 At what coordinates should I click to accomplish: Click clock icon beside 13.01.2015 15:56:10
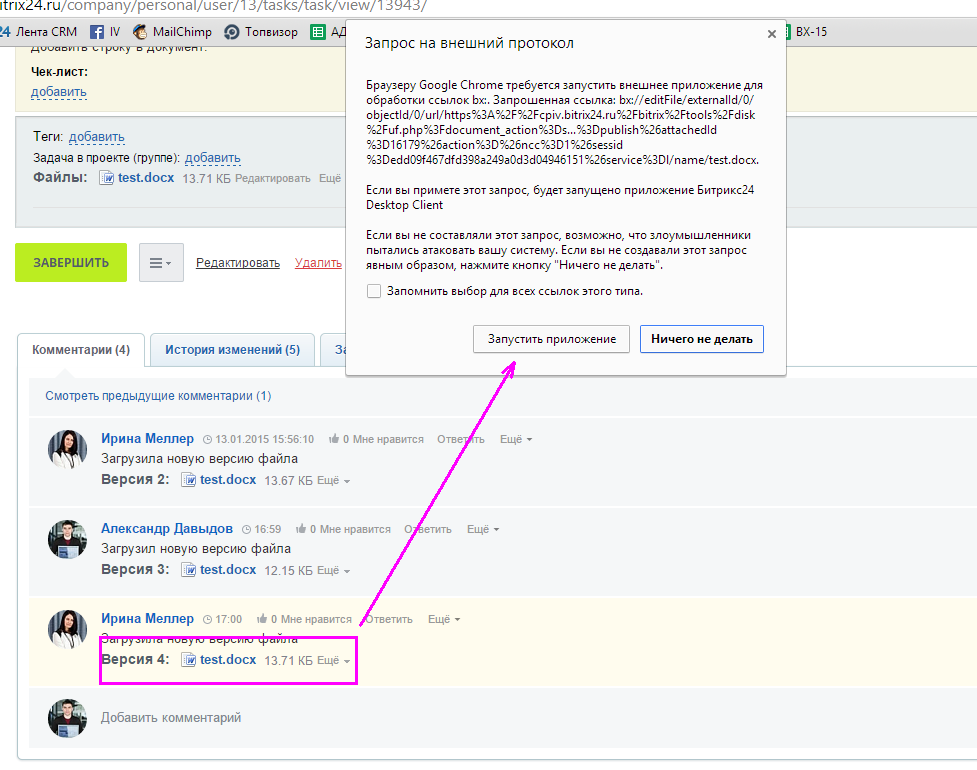click(207, 440)
